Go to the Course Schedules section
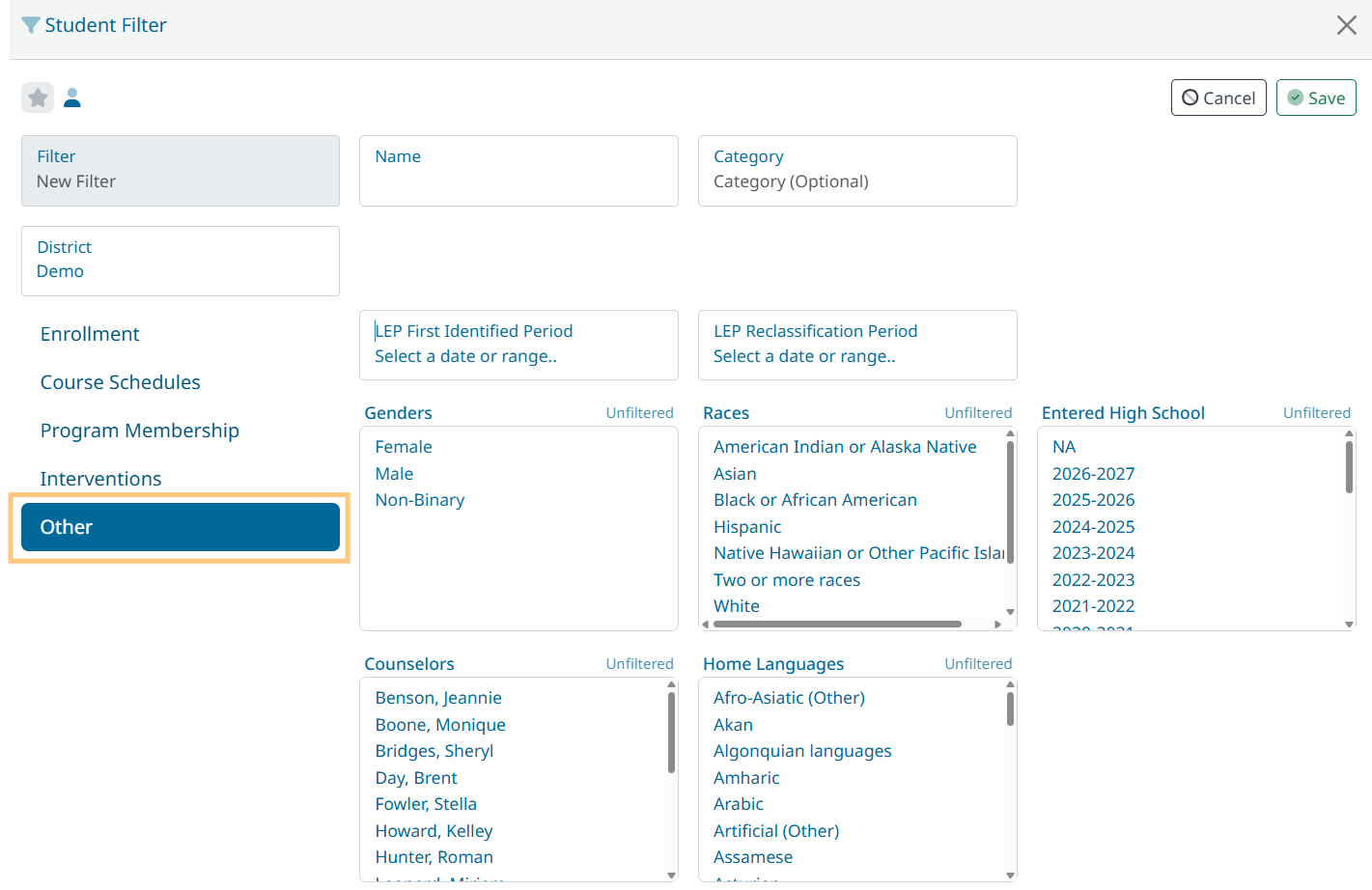 pyautogui.click(x=121, y=382)
